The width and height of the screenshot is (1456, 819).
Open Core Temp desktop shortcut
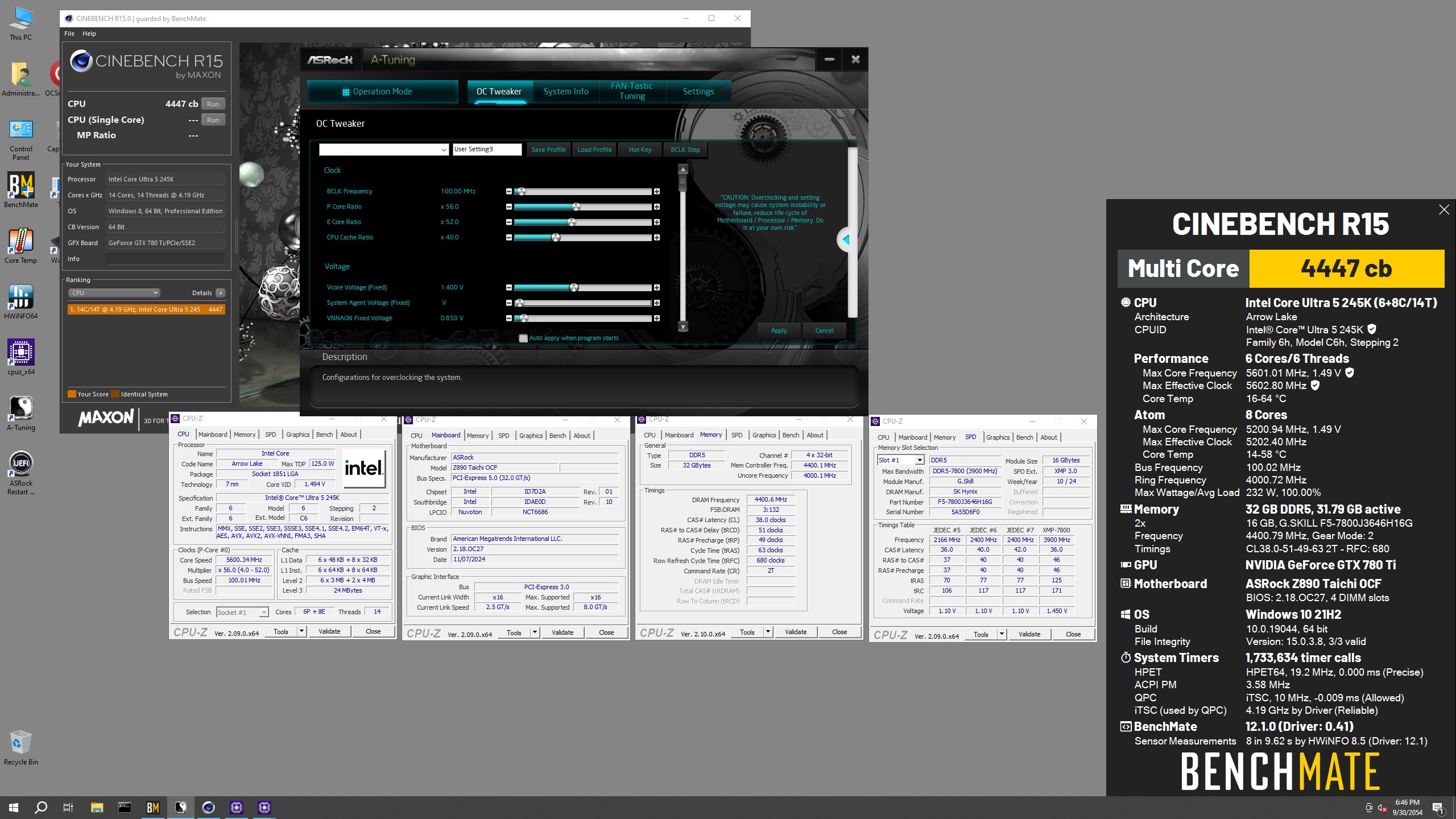pos(21,246)
